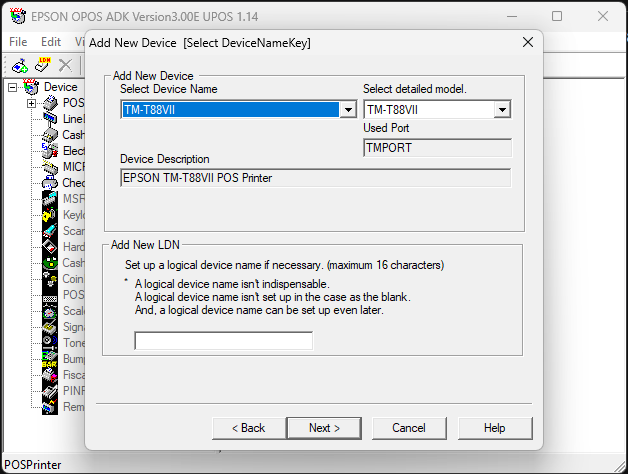
Task: Cancel the Add New Device dialog
Action: (x=409, y=428)
